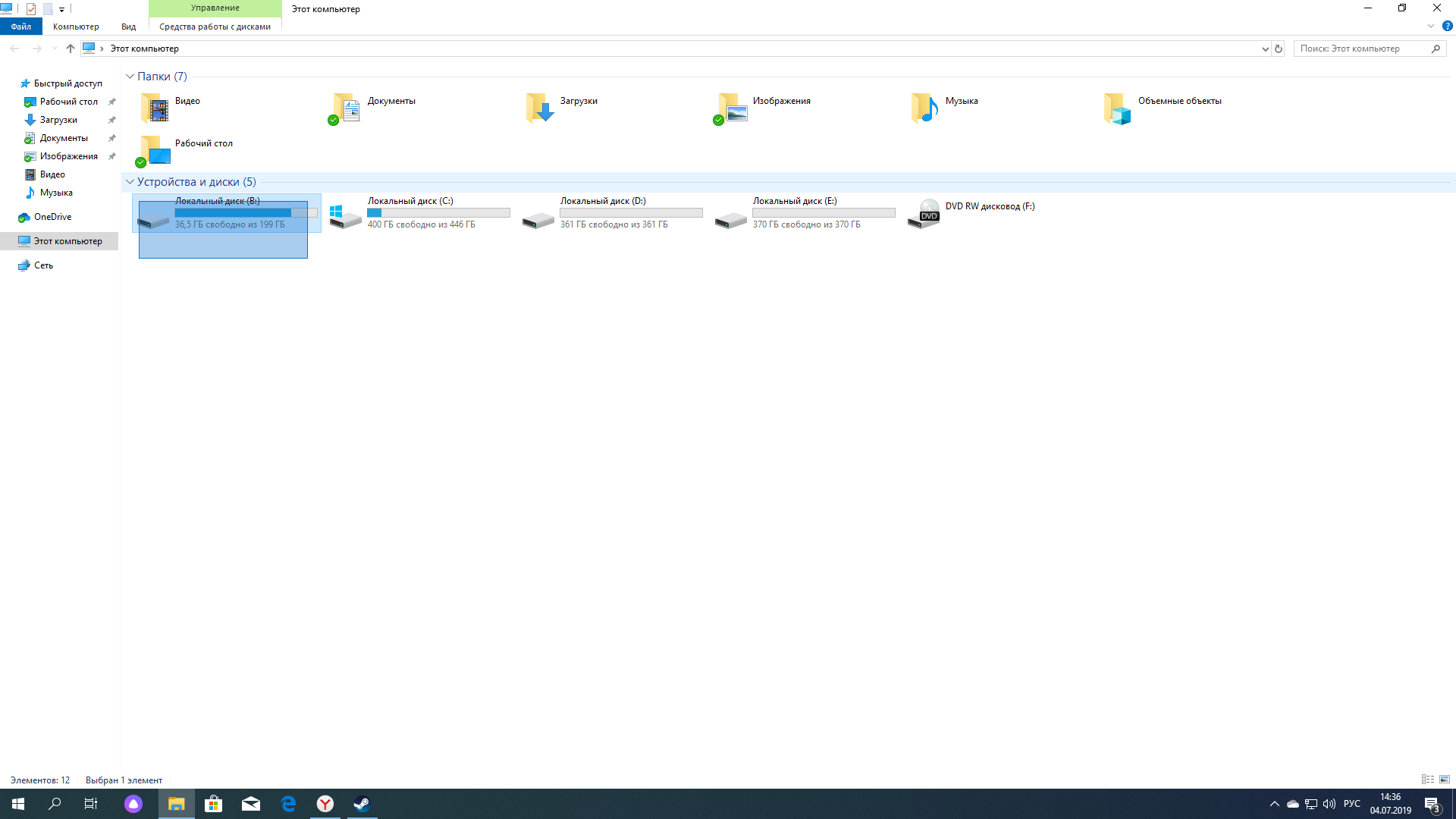Switch to large icons view layout
The height and width of the screenshot is (819, 1456).
(x=1445, y=780)
